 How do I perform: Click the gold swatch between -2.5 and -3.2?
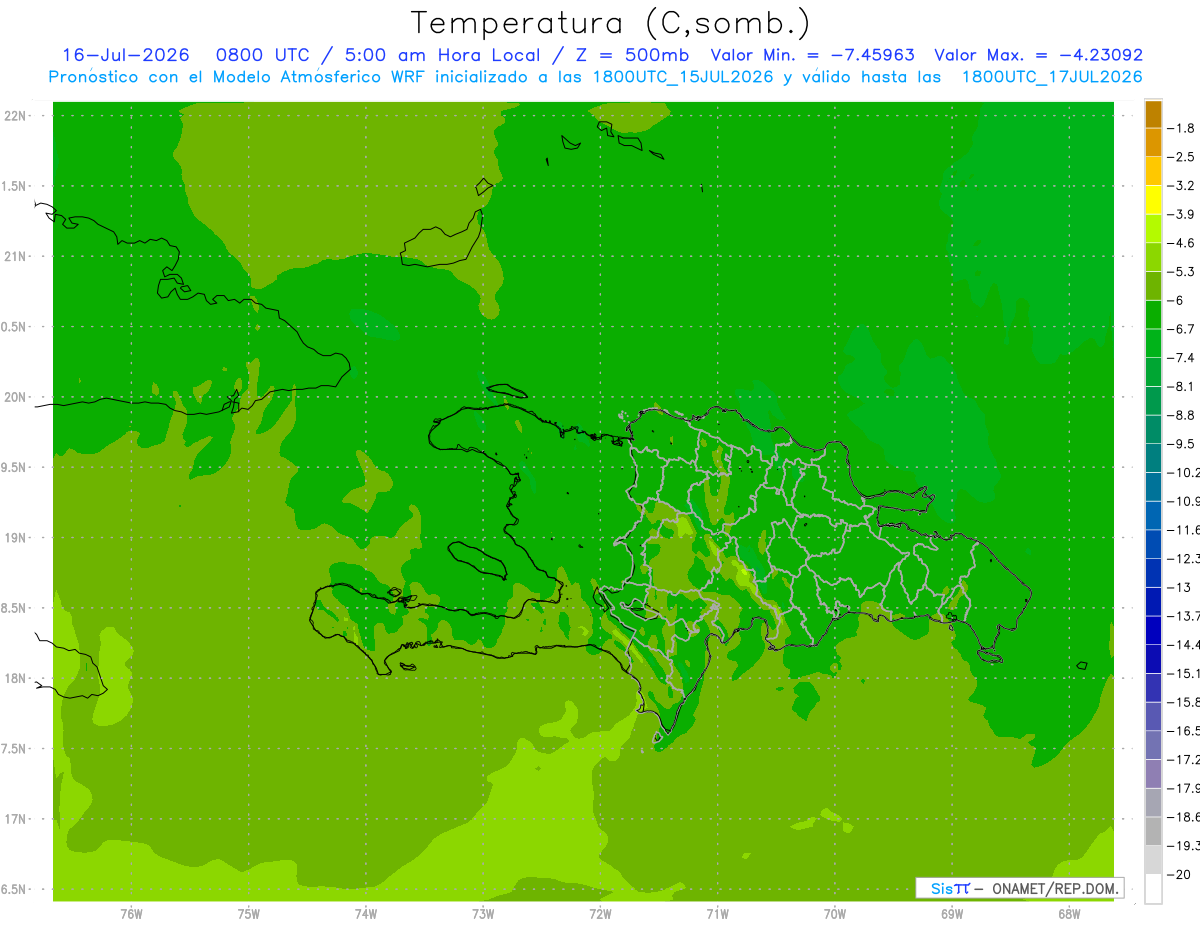tap(1153, 171)
